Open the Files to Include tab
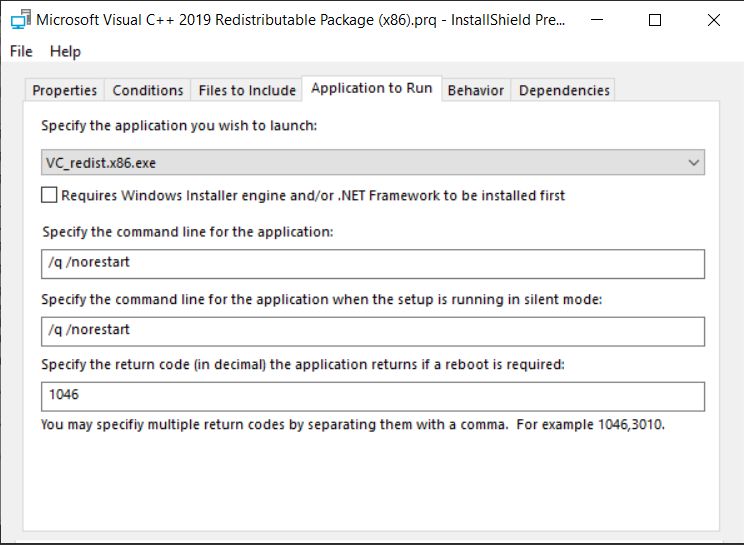744x545 pixels. (247, 90)
